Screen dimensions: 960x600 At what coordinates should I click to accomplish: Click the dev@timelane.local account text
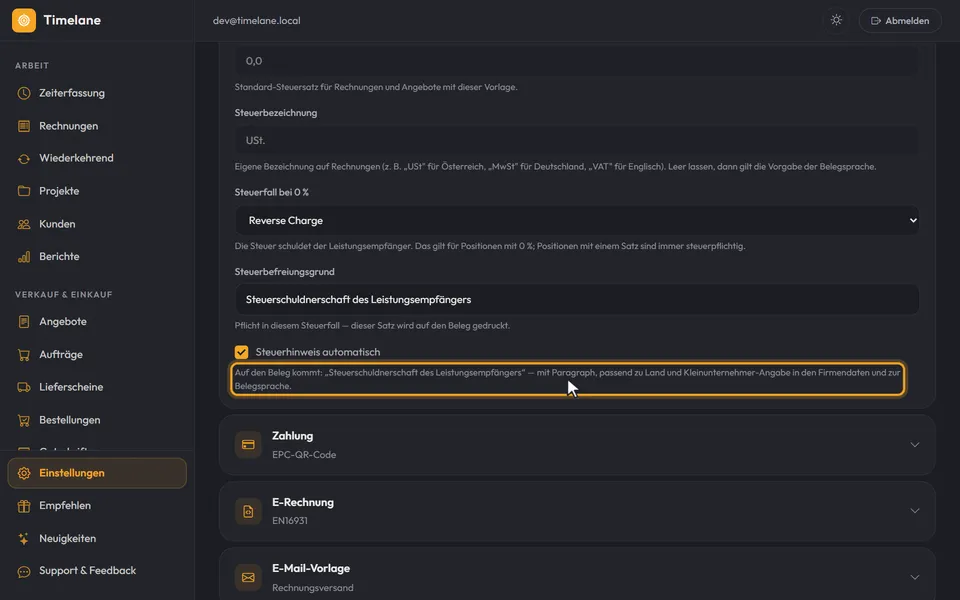click(257, 20)
